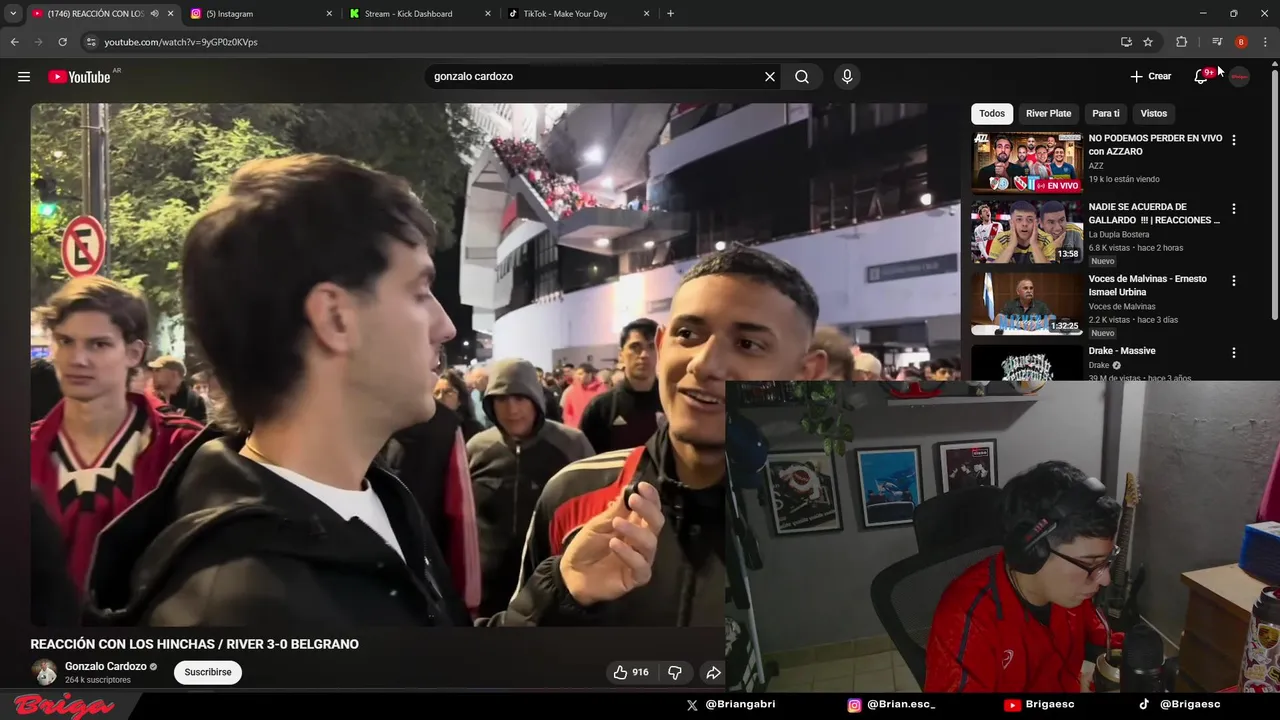1280x720 pixels.
Task: Open options for NADIE SE ACUERDA video
Action: click(1233, 209)
